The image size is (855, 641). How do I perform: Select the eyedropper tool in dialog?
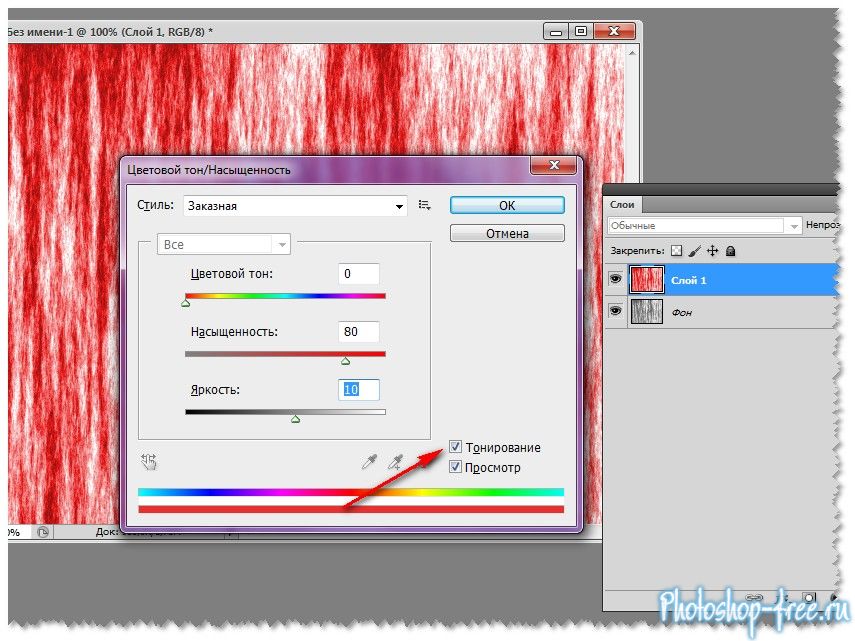[370, 461]
